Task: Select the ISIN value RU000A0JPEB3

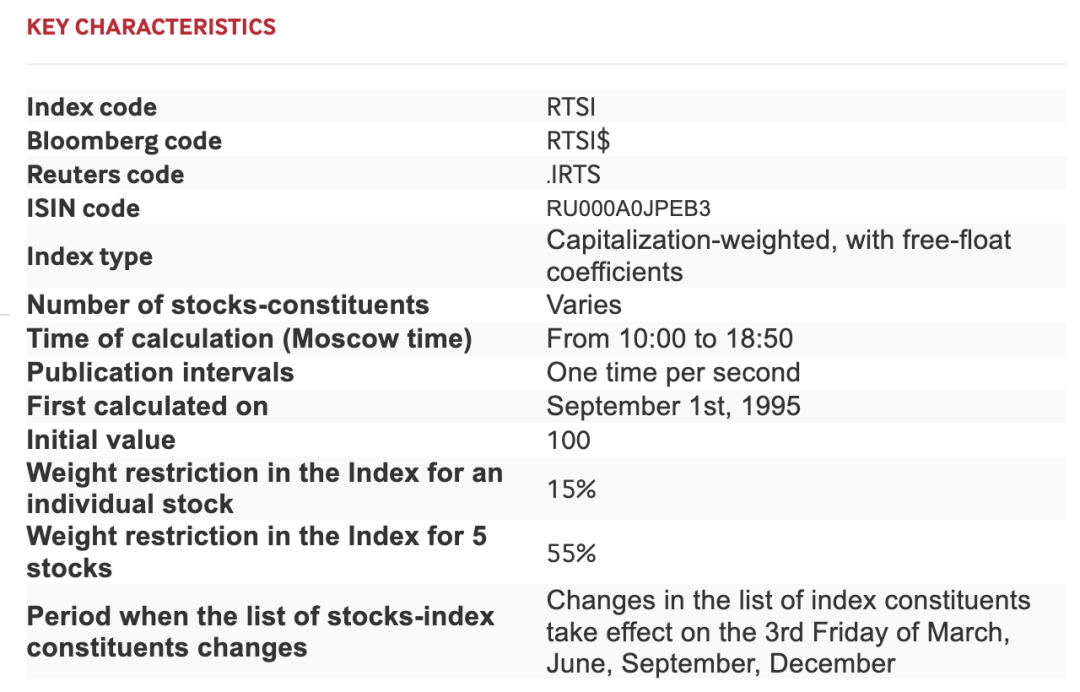Action: 629,209
